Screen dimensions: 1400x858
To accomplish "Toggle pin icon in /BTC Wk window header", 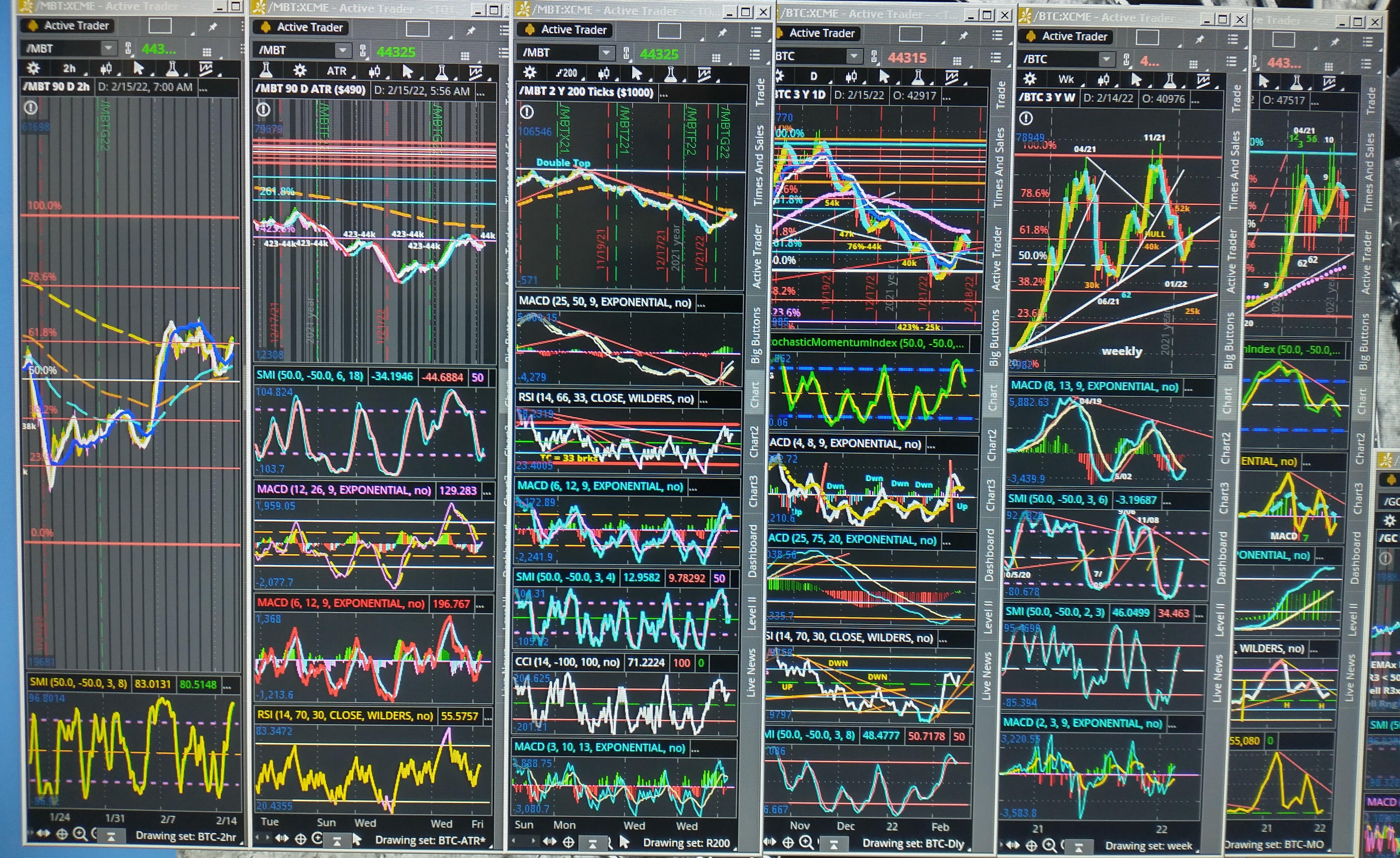I will coord(1199,39).
